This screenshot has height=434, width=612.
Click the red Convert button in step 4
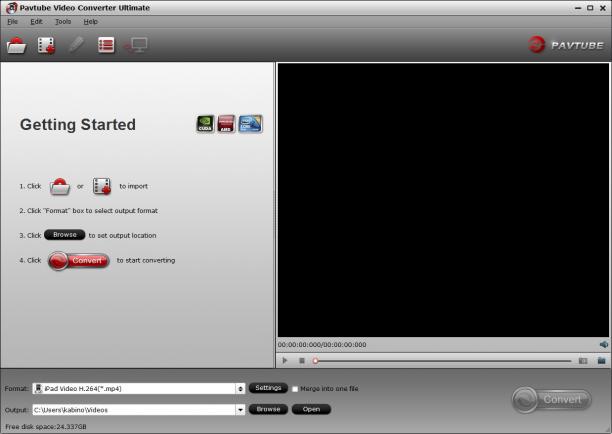pyautogui.click(x=78, y=260)
